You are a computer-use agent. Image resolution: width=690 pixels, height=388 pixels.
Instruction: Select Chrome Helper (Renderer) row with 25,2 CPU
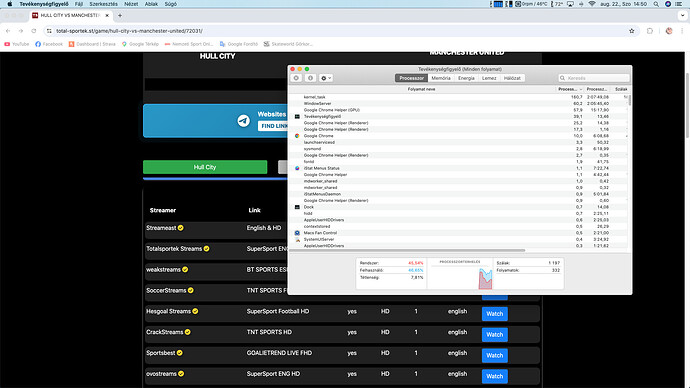pyautogui.click(x=458, y=123)
